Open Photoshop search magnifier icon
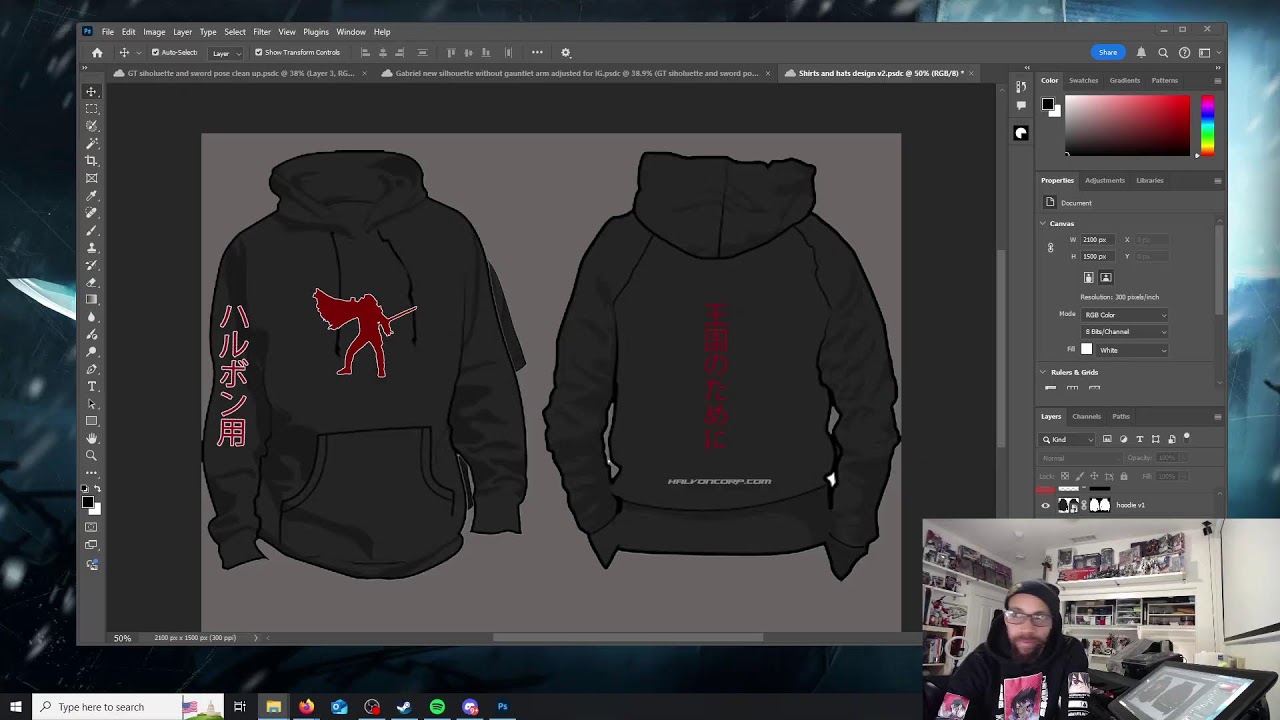 click(1163, 52)
